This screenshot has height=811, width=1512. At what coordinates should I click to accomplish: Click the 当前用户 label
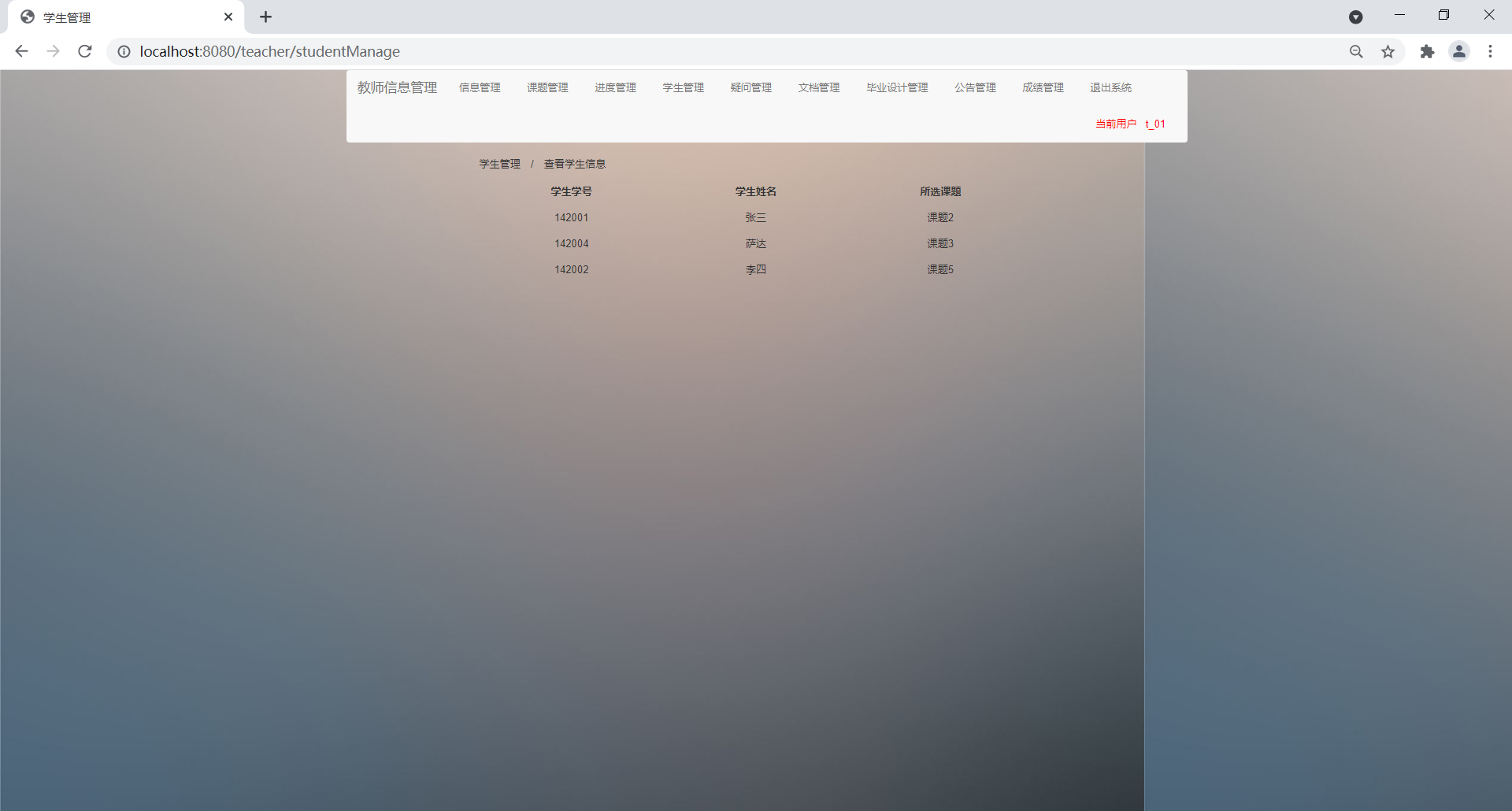pyautogui.click(x=1116, y=124)
